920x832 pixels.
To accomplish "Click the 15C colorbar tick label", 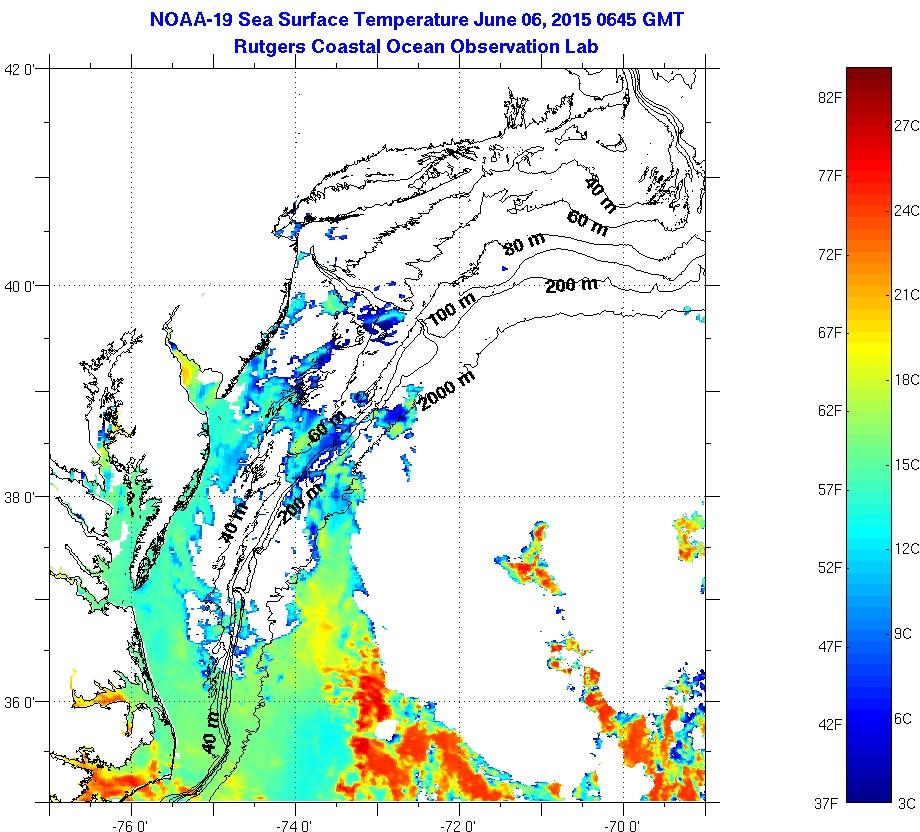I will 907,465.
